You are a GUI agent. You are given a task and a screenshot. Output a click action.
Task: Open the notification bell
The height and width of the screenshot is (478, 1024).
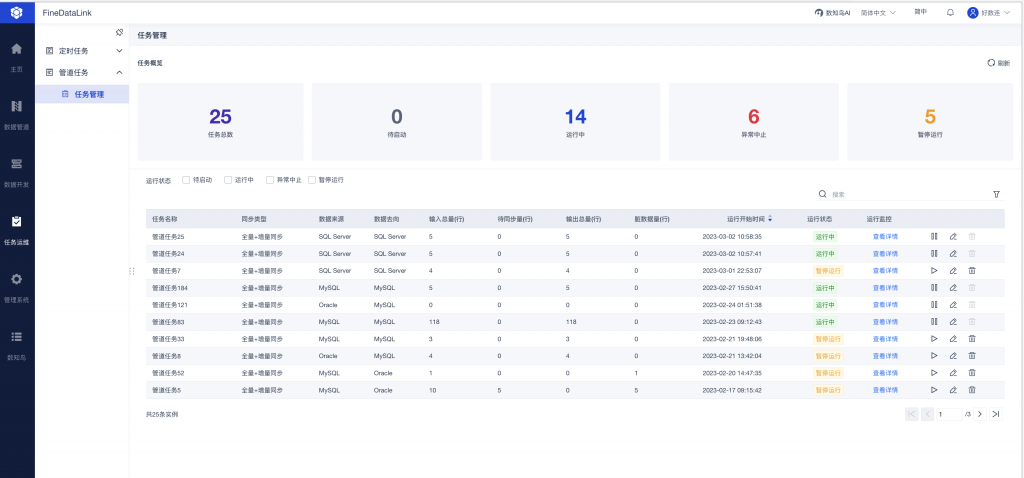(950, 12)
